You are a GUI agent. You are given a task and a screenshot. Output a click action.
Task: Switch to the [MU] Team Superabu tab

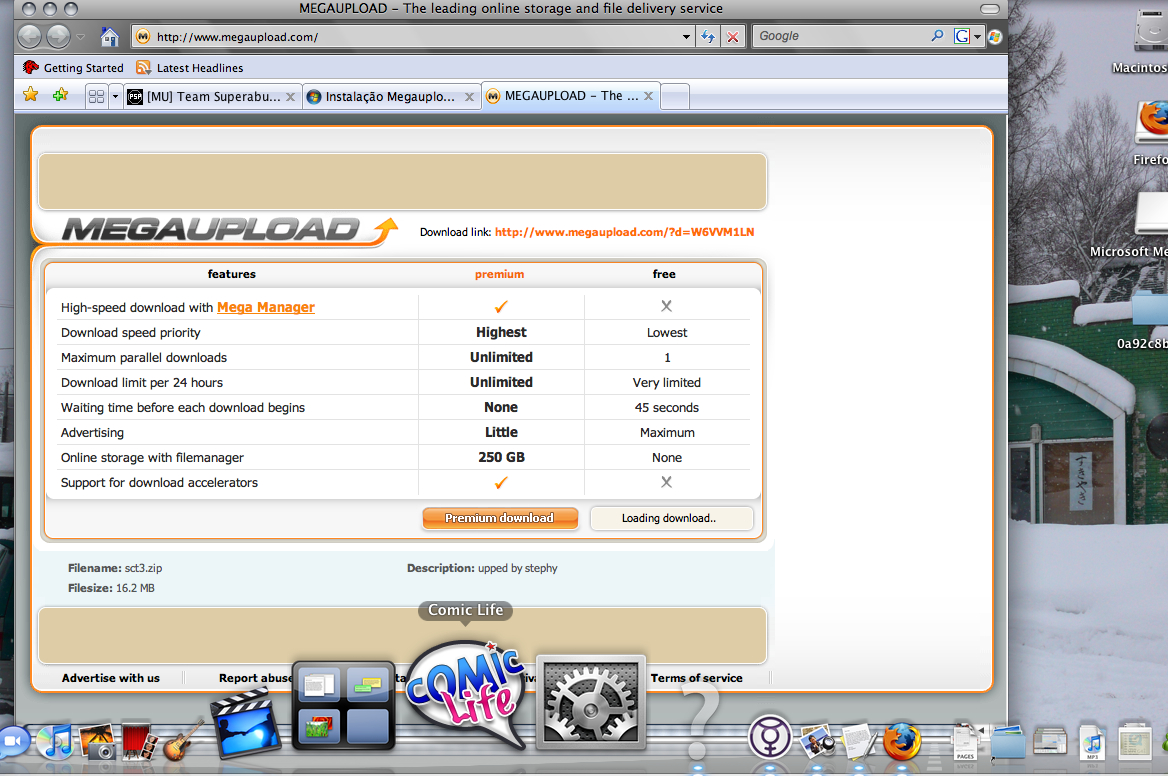click(204, 97)
